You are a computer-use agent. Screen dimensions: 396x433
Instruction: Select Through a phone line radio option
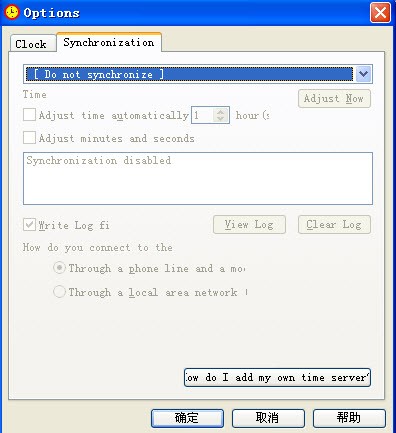coord(59,268)
